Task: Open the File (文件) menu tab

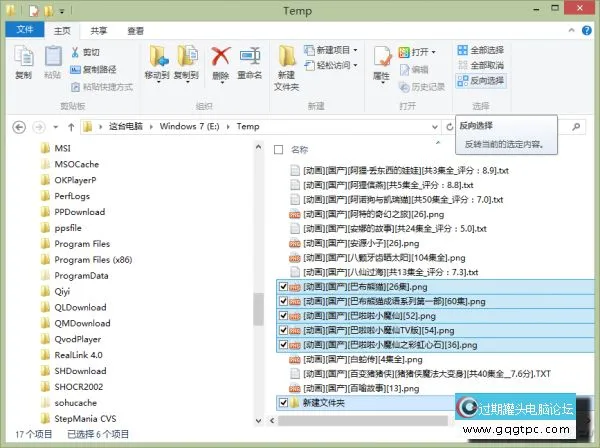Action: click(25, 30)
